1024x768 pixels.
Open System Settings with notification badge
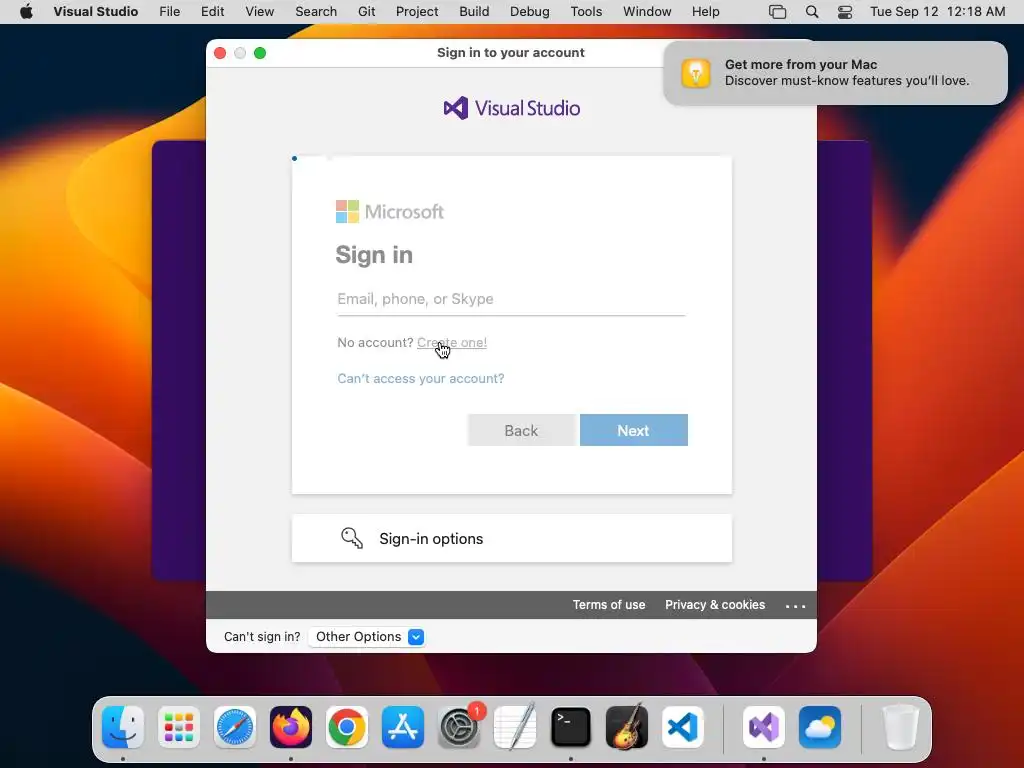(459, 727)
